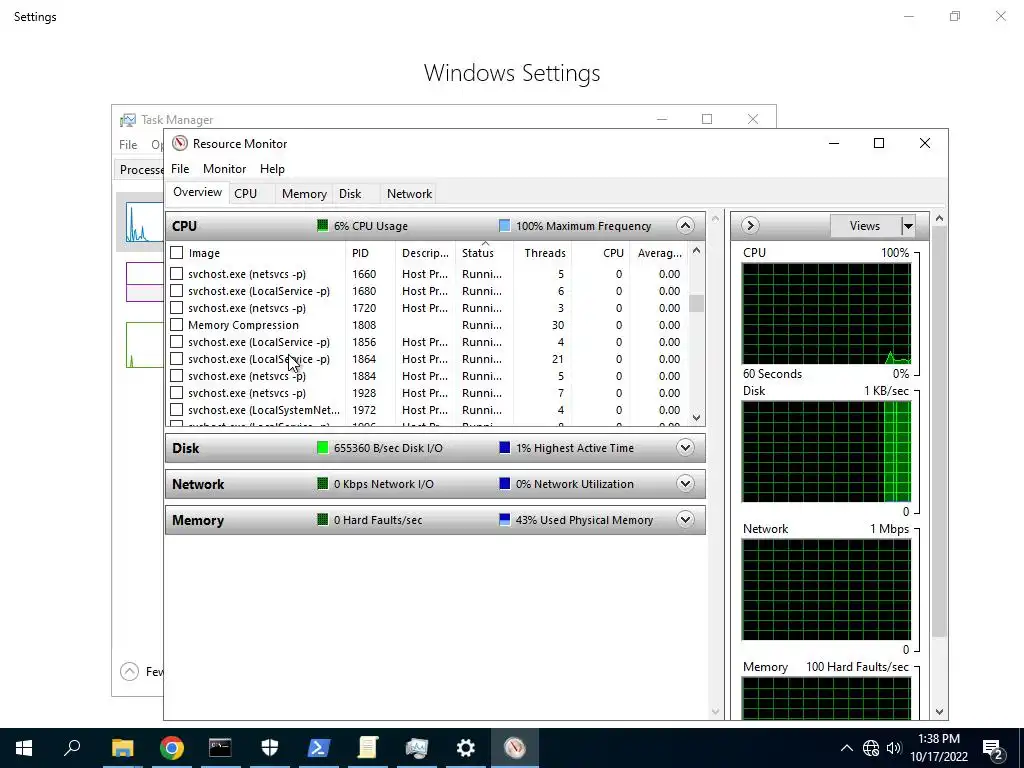The image size is (1024, 768).
Task: Click the graphs pane scrollbar down arrow
Action: [939, 712]
